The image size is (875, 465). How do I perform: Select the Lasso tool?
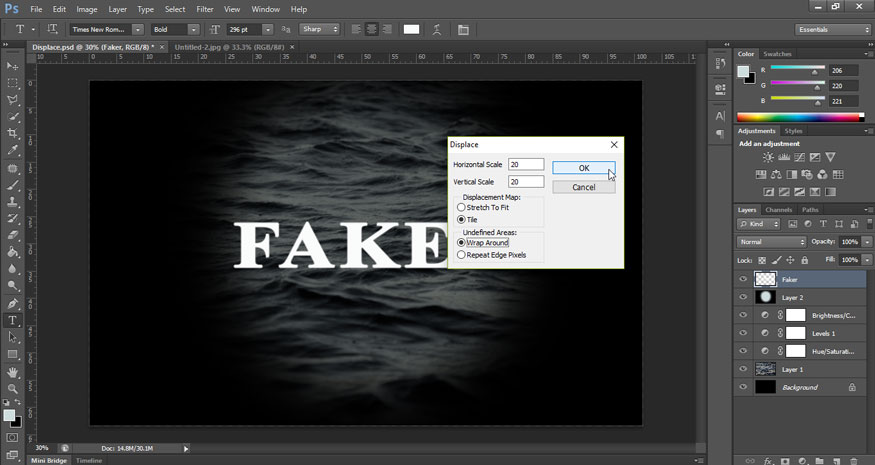(12, 100)
